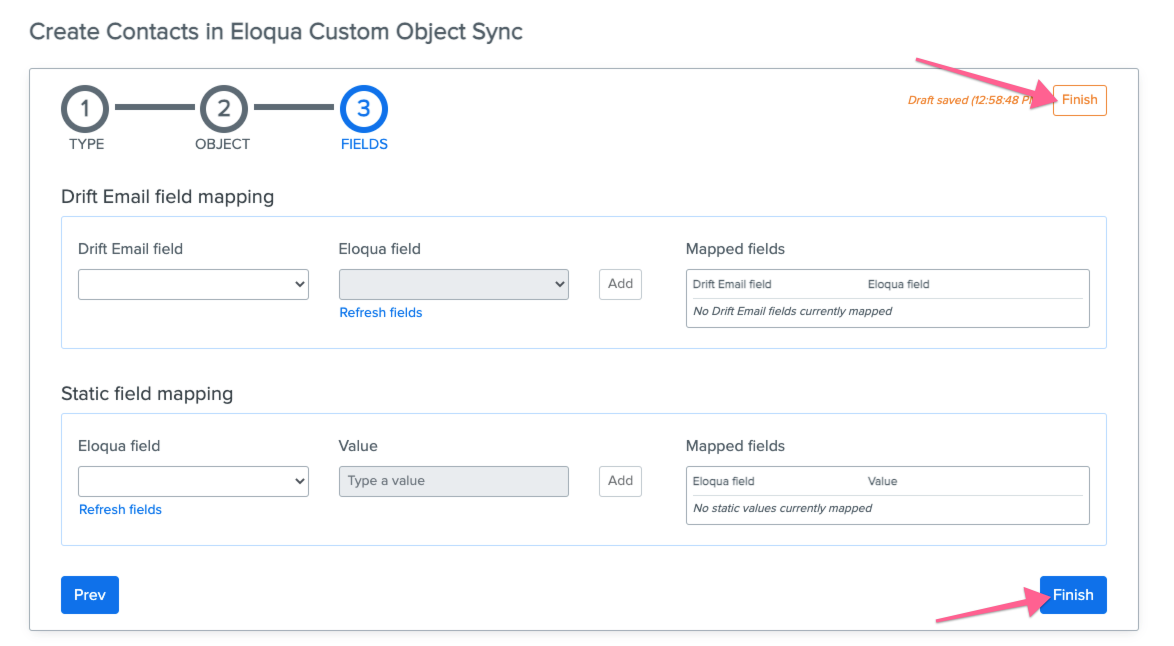Select step 3 Fields circle
This screenshot has height=646, width=1174.
coord(364,109)
